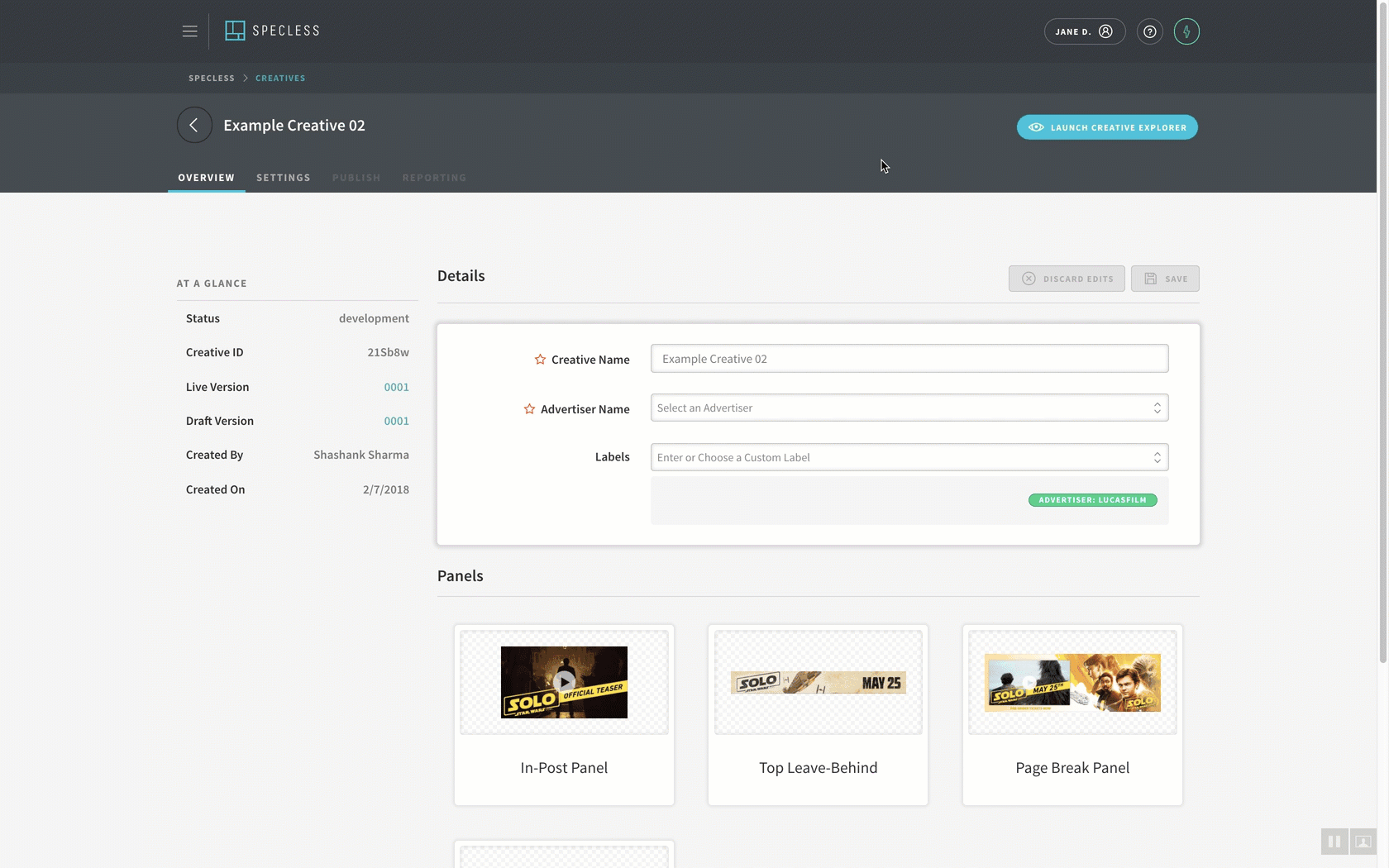Click the page vertical scrollbar
The width and height of the screenshot is (1389, 868).
coord(1382,331)
